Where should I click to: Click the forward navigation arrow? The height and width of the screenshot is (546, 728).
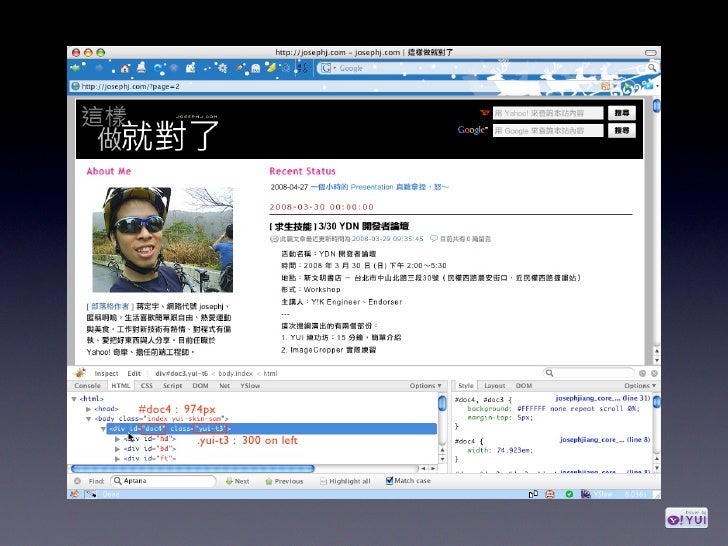pos(99,68)
